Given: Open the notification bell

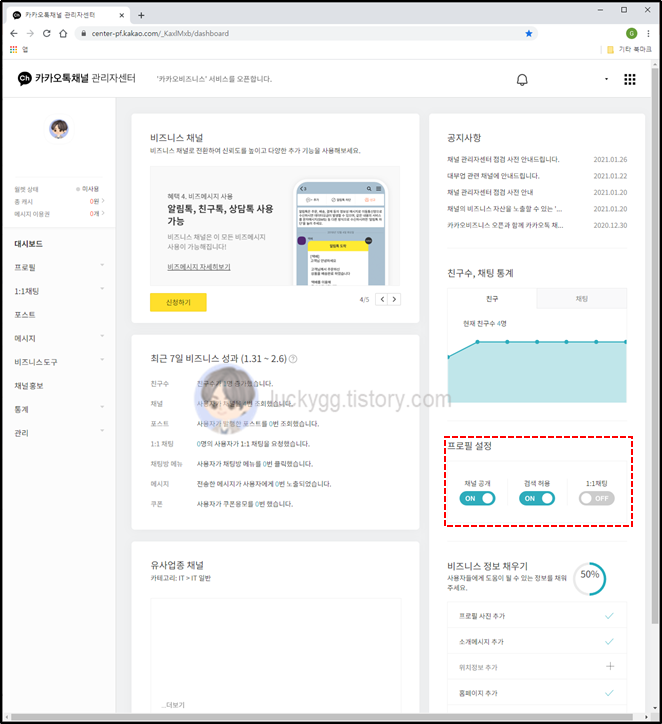Looking at the screenshot, I should click(522, 80).
